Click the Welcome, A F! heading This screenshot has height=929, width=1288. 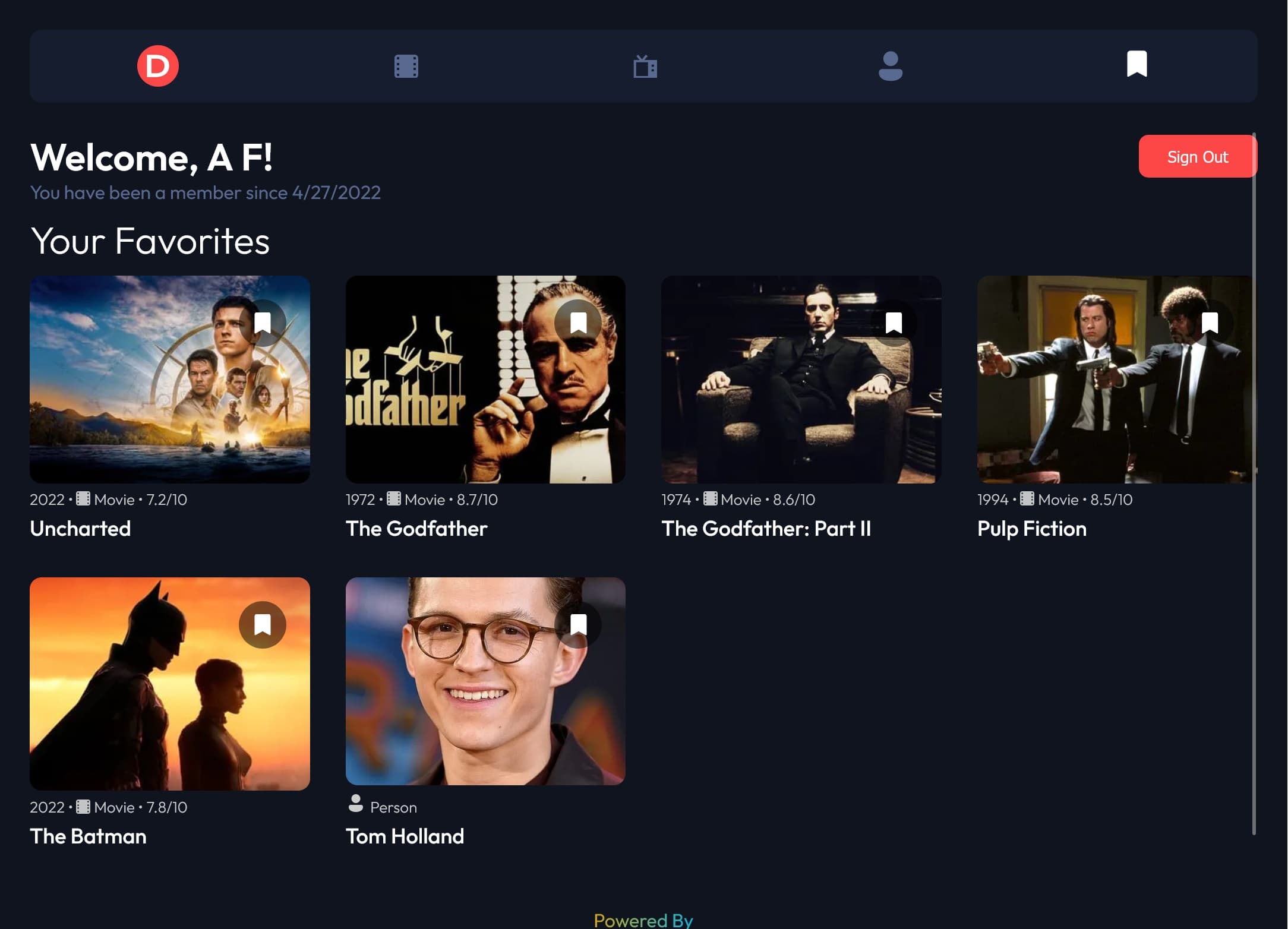(151, 157)
